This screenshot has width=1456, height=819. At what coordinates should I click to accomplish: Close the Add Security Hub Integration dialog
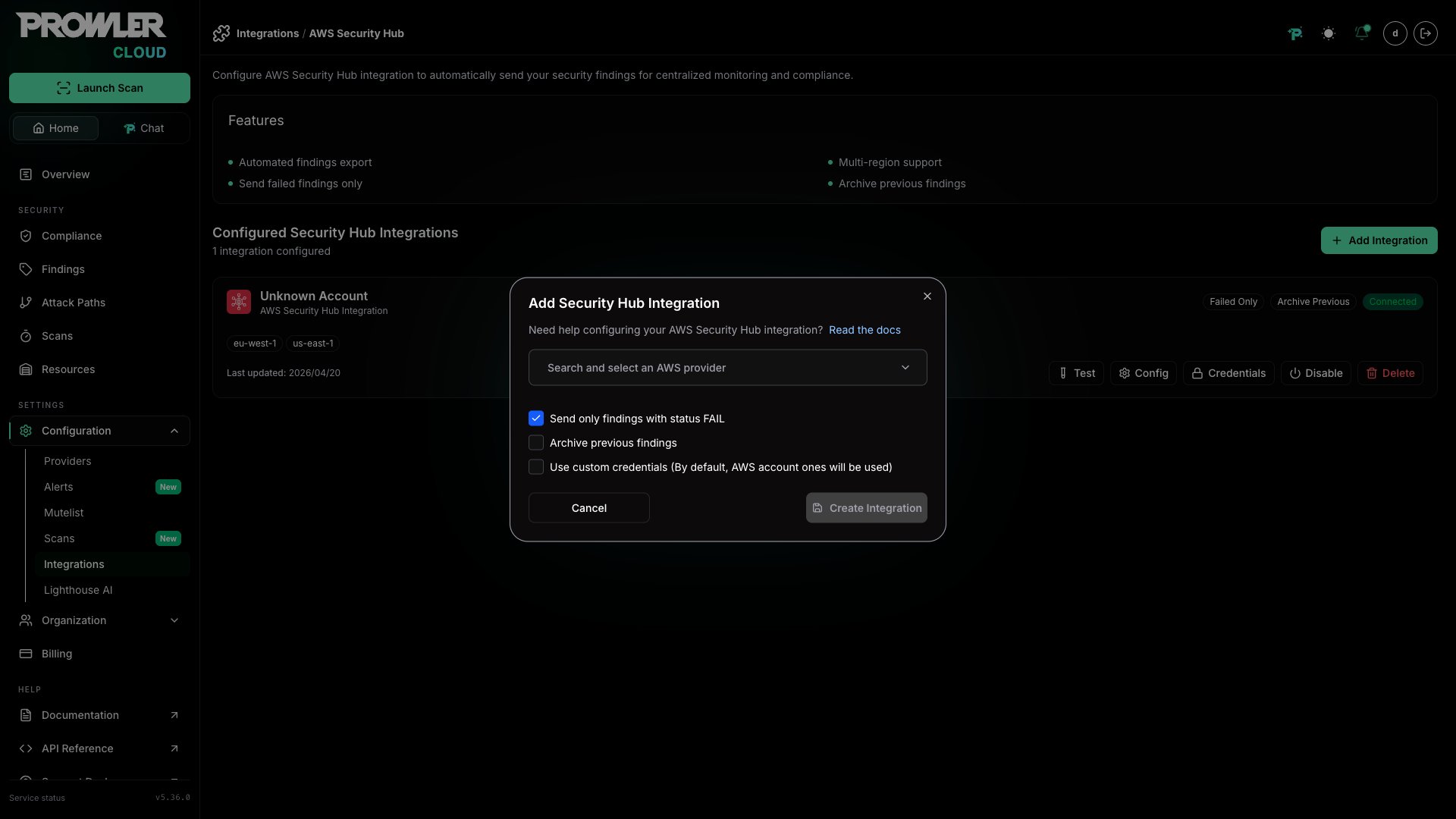[927, 297]
